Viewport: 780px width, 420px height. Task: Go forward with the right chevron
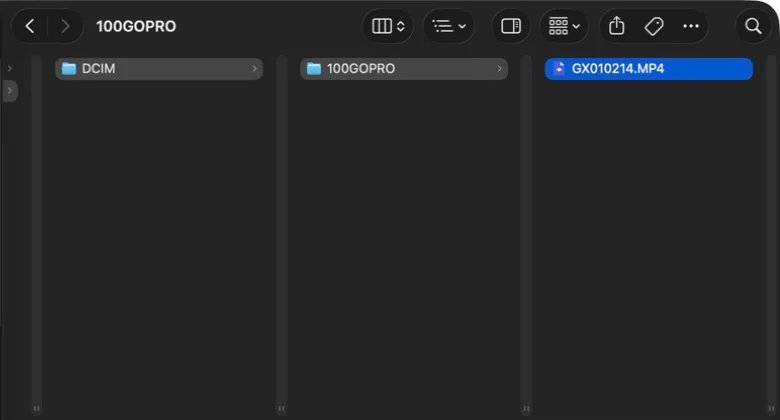pyautogui.click(x=65, y=26)
